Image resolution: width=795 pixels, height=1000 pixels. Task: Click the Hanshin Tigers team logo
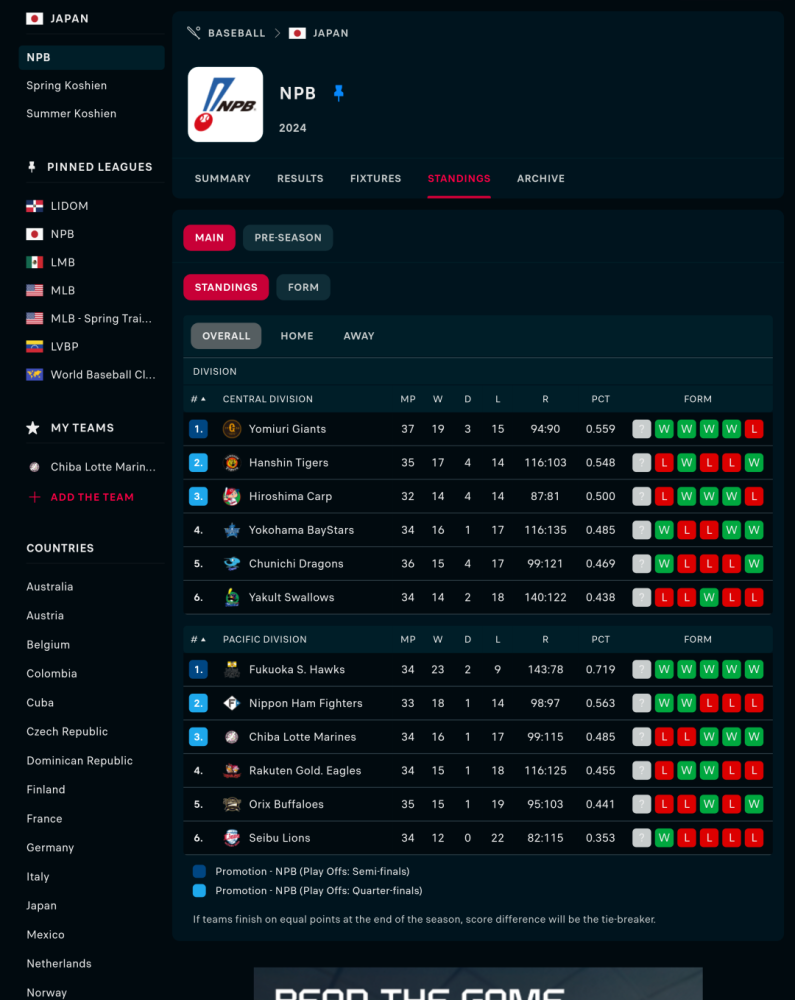[231, 462]
